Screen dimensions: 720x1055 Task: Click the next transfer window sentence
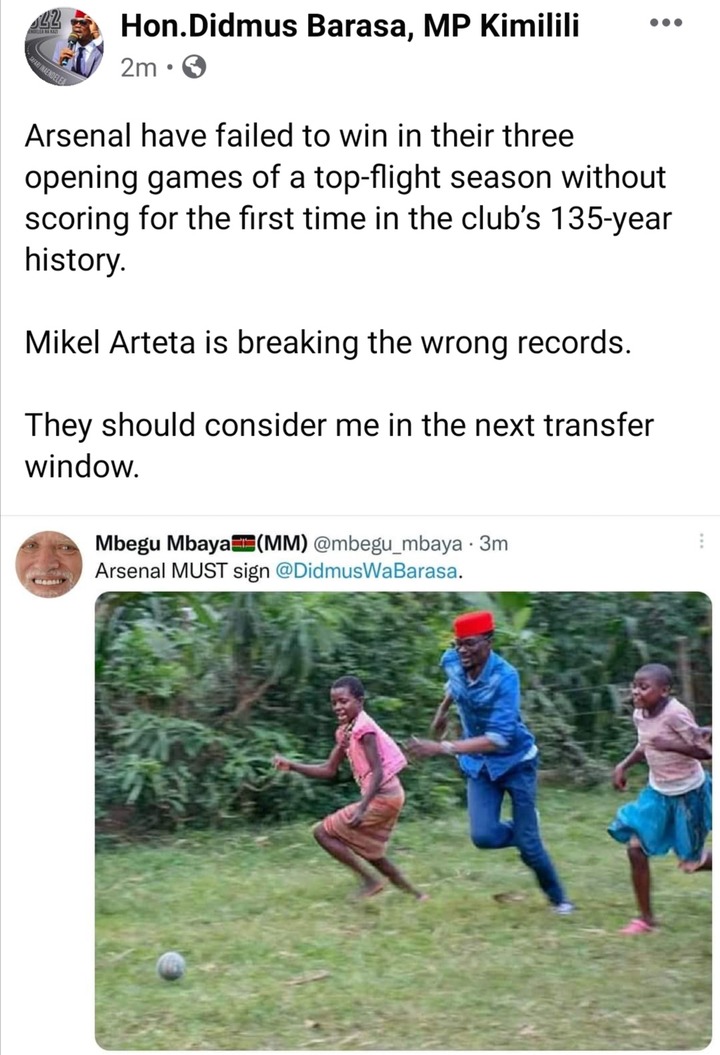(339, 445)
